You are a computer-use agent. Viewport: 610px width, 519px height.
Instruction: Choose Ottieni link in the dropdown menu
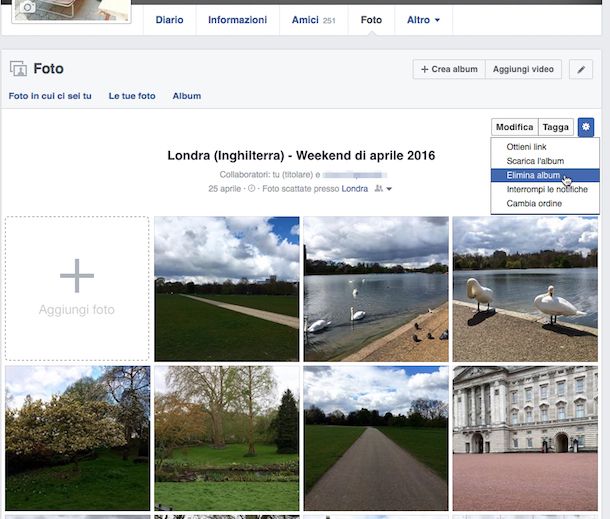(x=526, y=147)
